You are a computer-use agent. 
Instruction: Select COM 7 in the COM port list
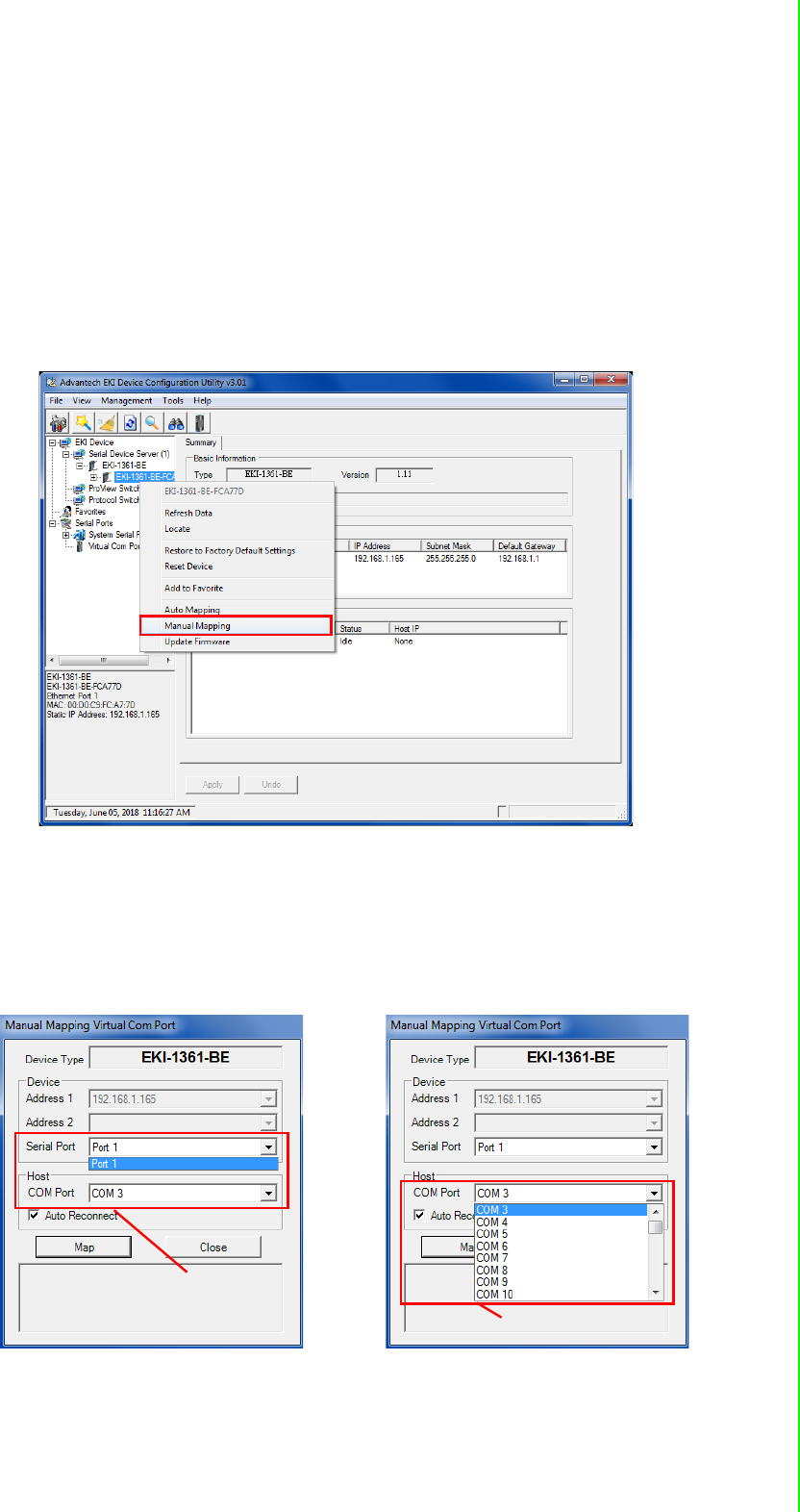[x=562, y=1258]
